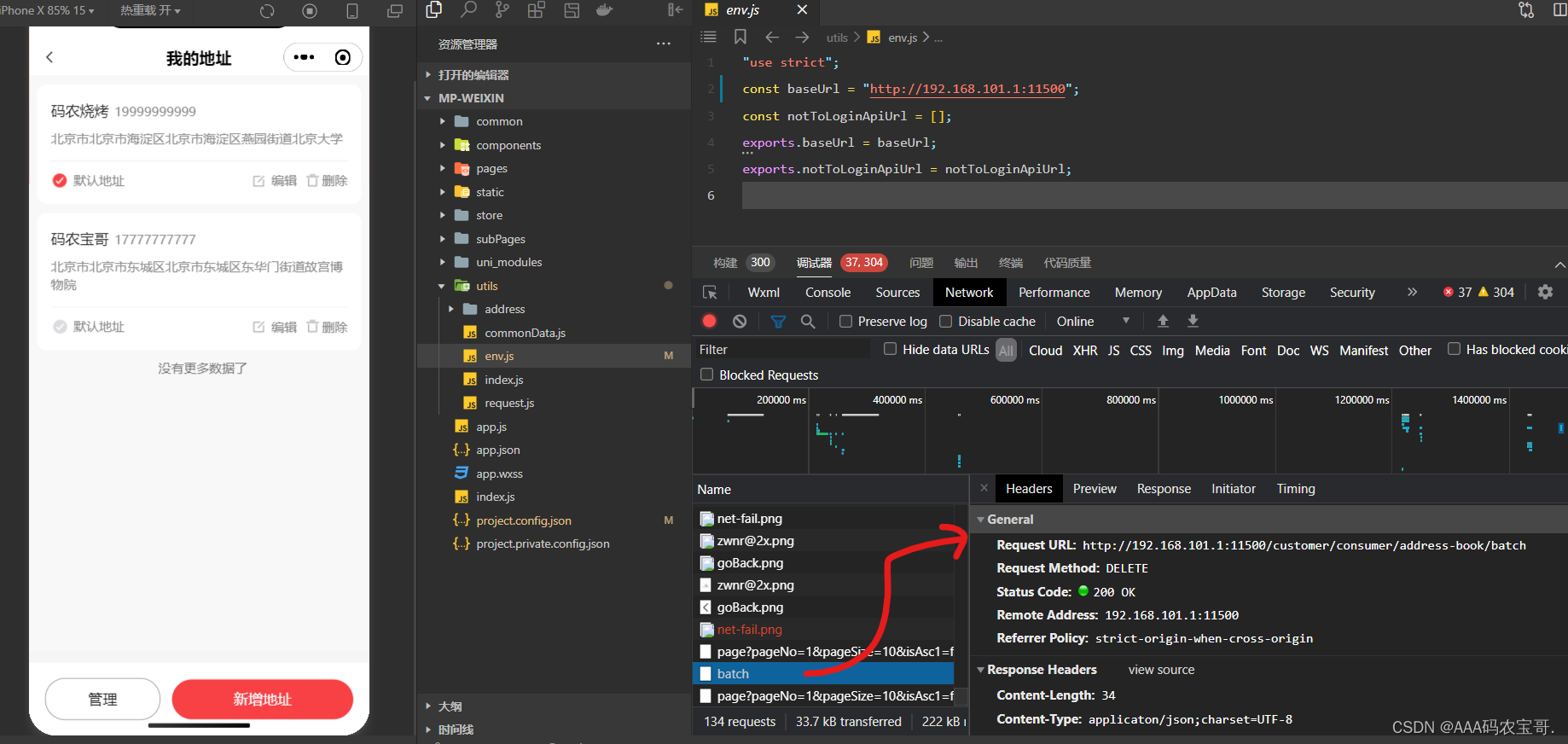Click the bookmark icon in the editor toolbar

click(740, 37)
